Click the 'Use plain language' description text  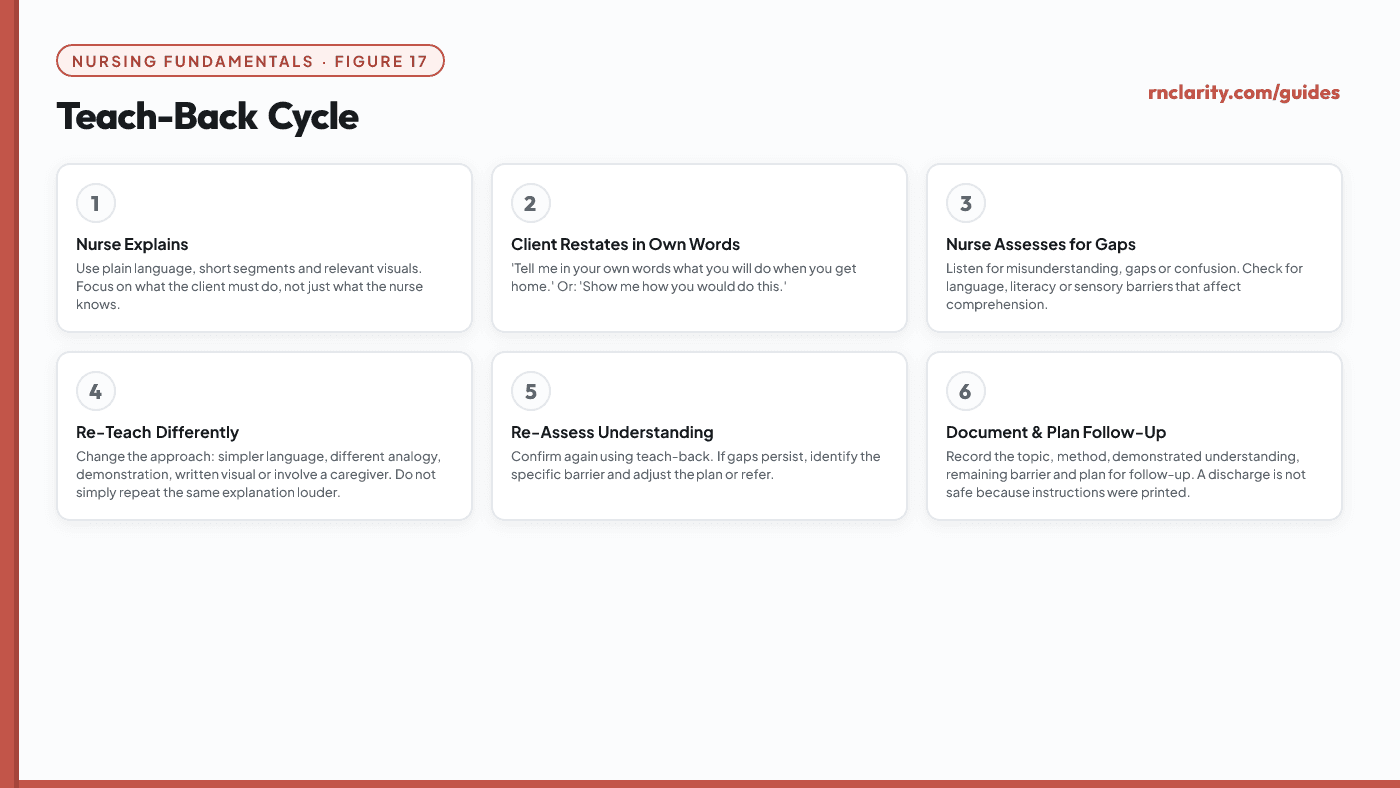coord(250,287)
